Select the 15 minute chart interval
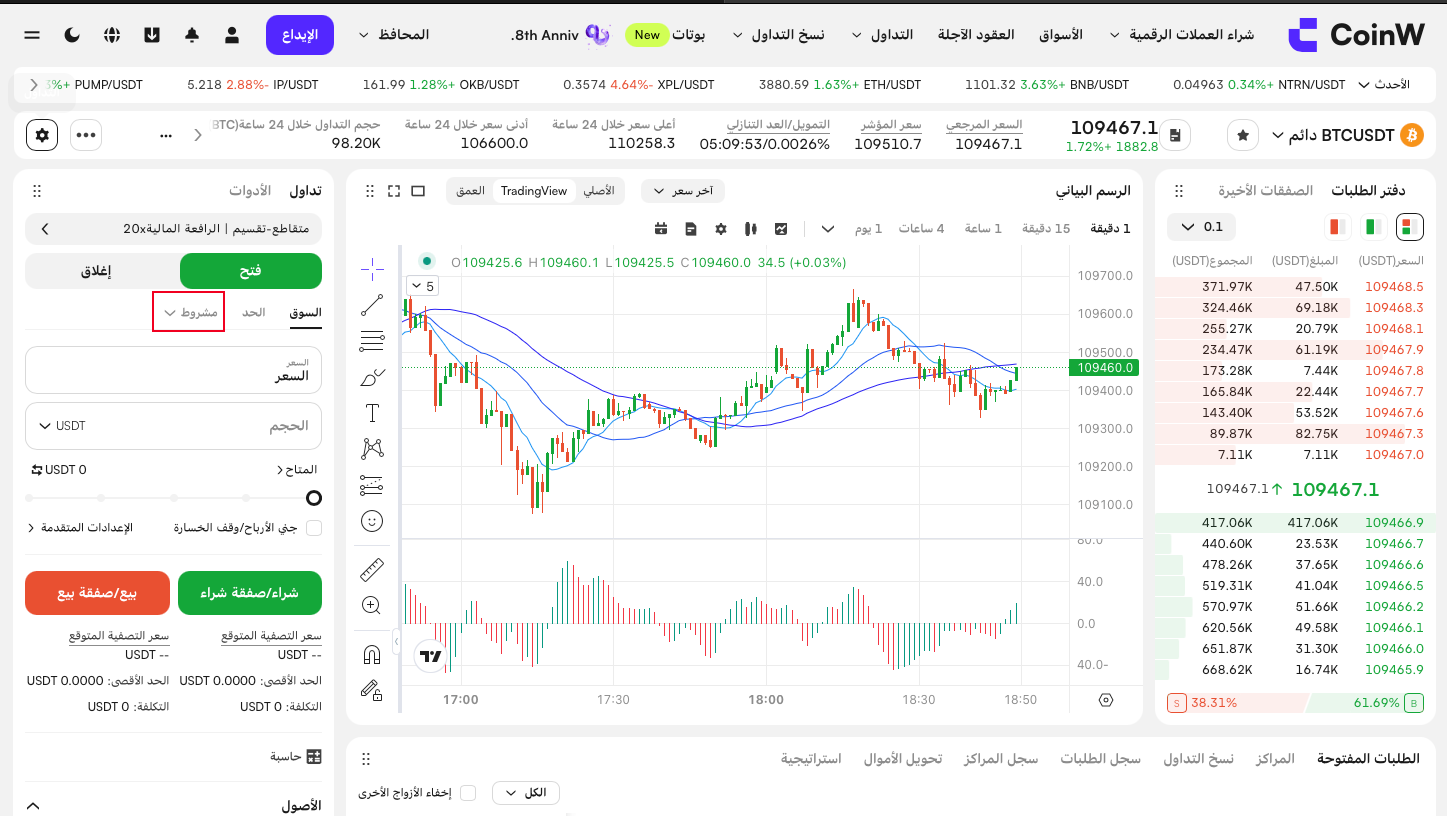Image resolution: width=1447 pixels, height=816 pixels. [1046, 229]
